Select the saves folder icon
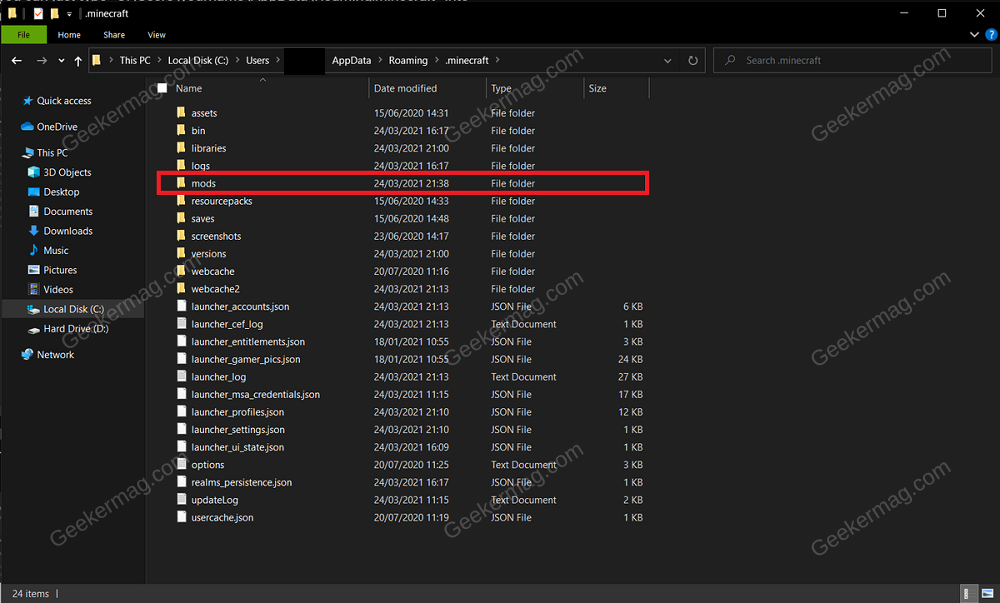This screenshot has width=1000, height=603. (181, 218)
